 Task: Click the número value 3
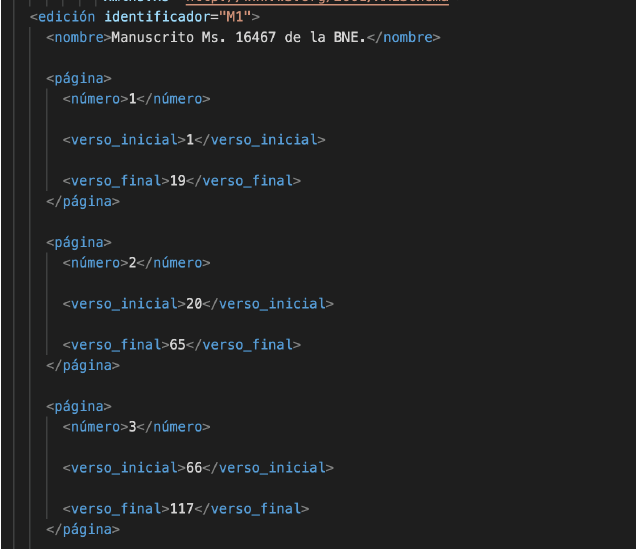click(x=132, y=427)
